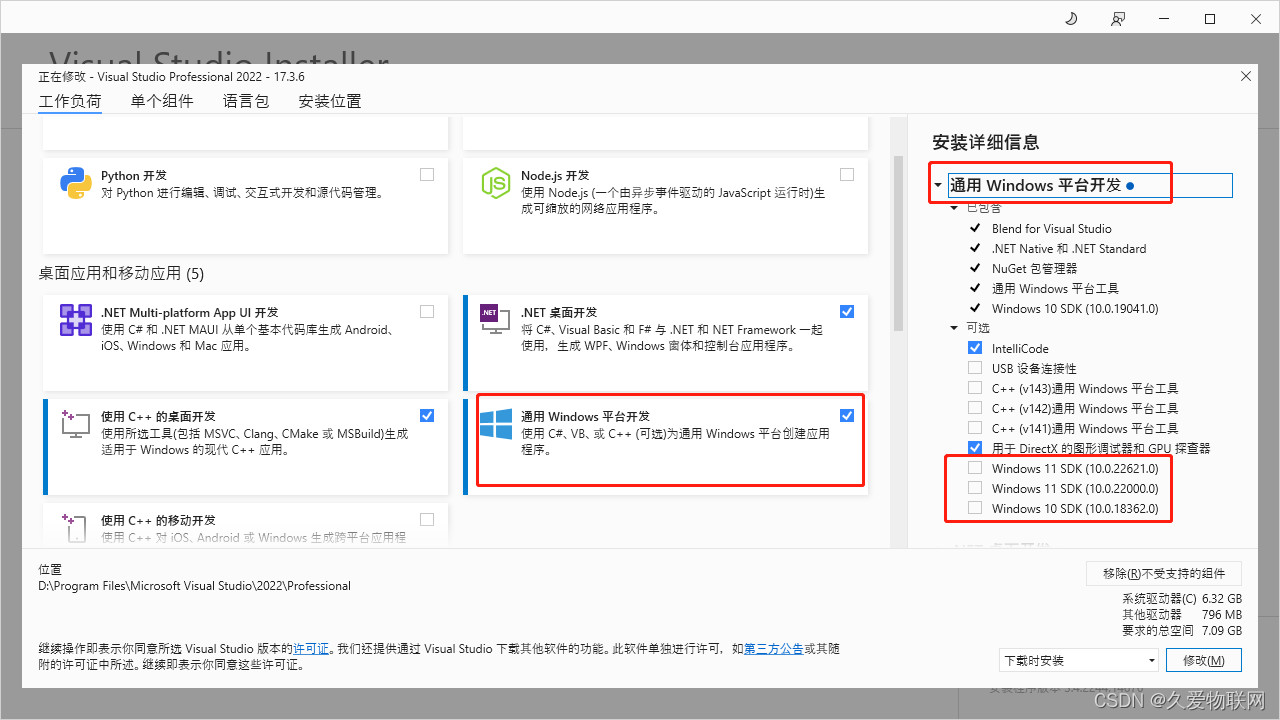This screenshot has height=720, width=1280.
Task: Click the .NET desktop development icon
Action: (496, 320)
